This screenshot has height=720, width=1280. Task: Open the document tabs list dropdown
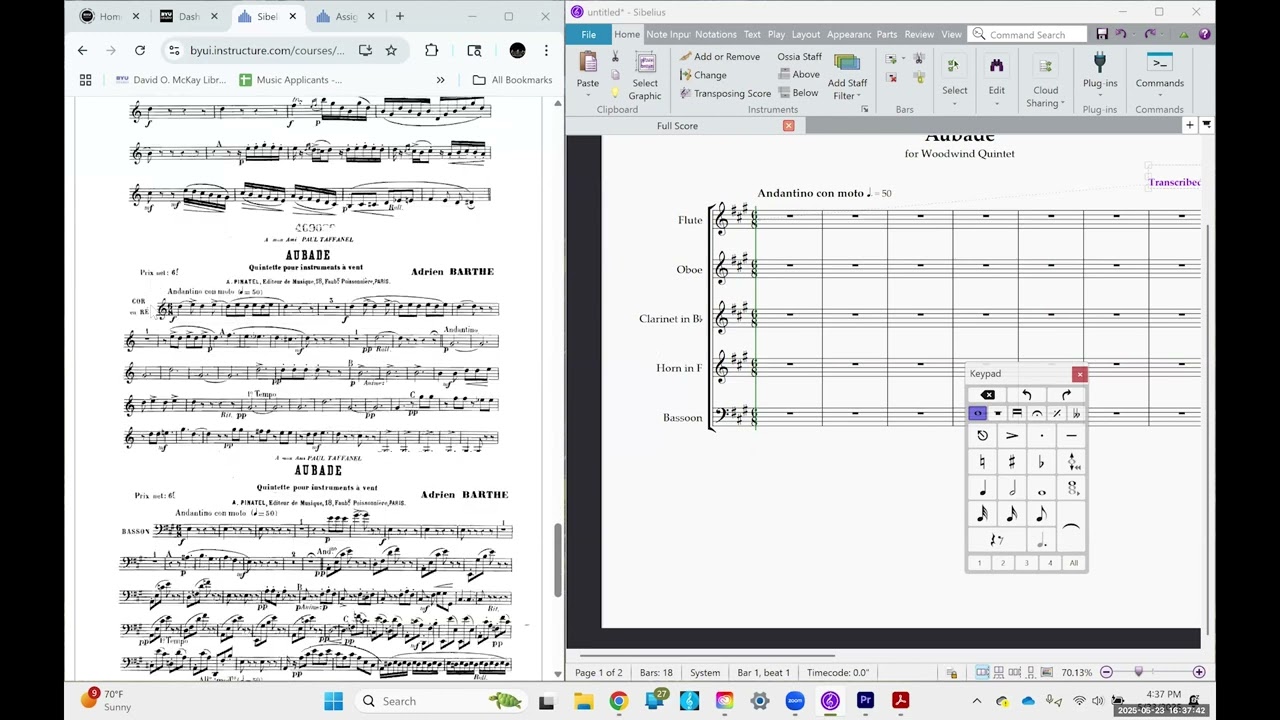click(1206, 125)
